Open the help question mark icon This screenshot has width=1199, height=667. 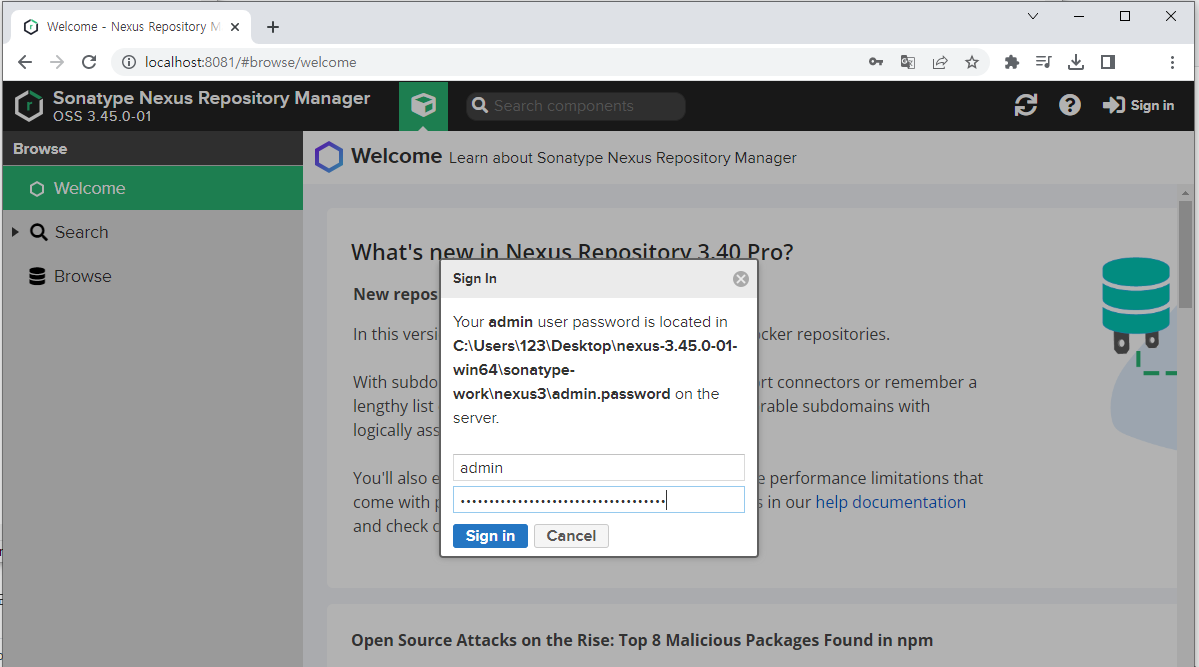(x=1070, y=105)
